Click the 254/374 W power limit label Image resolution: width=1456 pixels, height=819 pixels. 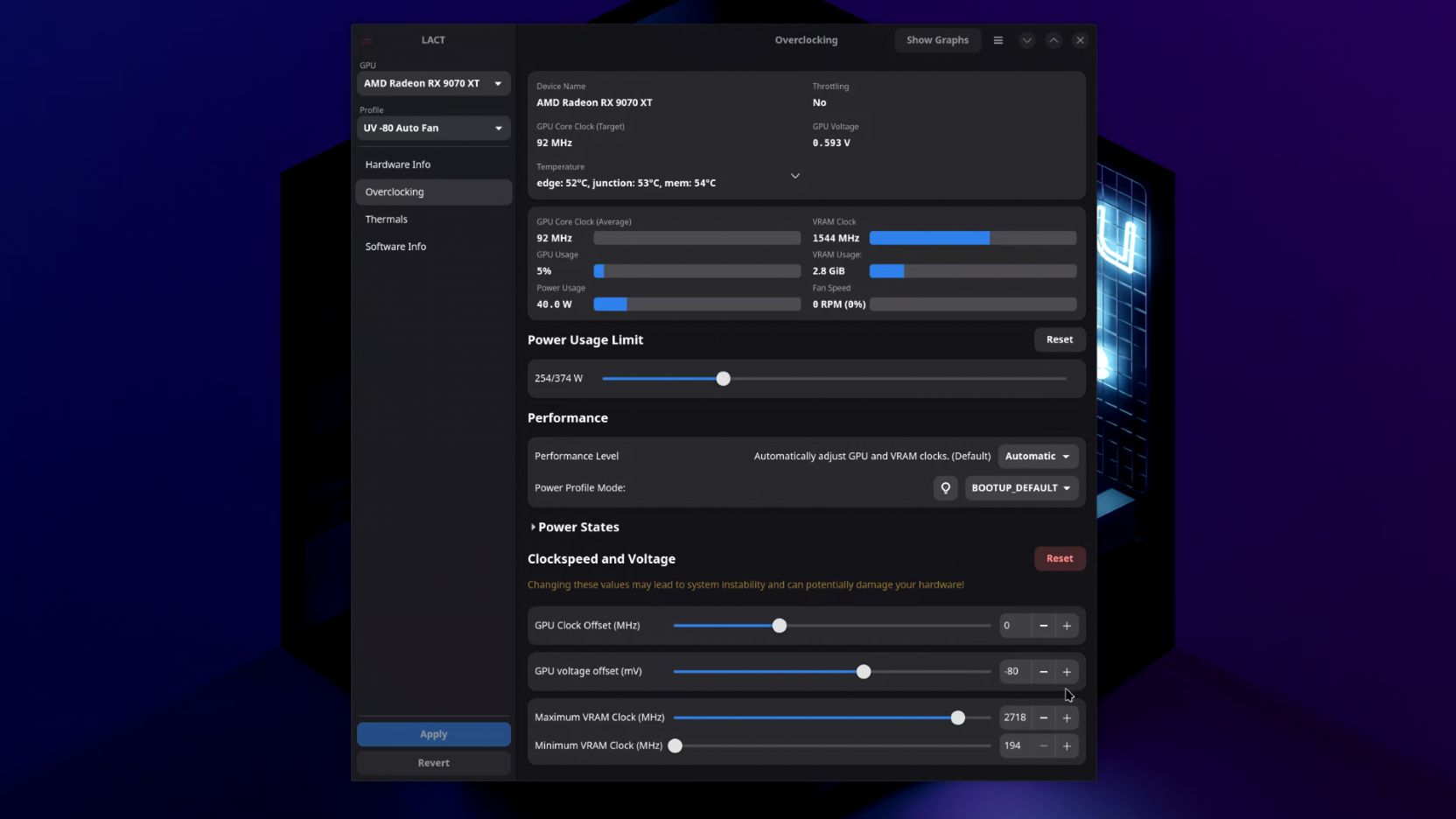tap(558, 379)
